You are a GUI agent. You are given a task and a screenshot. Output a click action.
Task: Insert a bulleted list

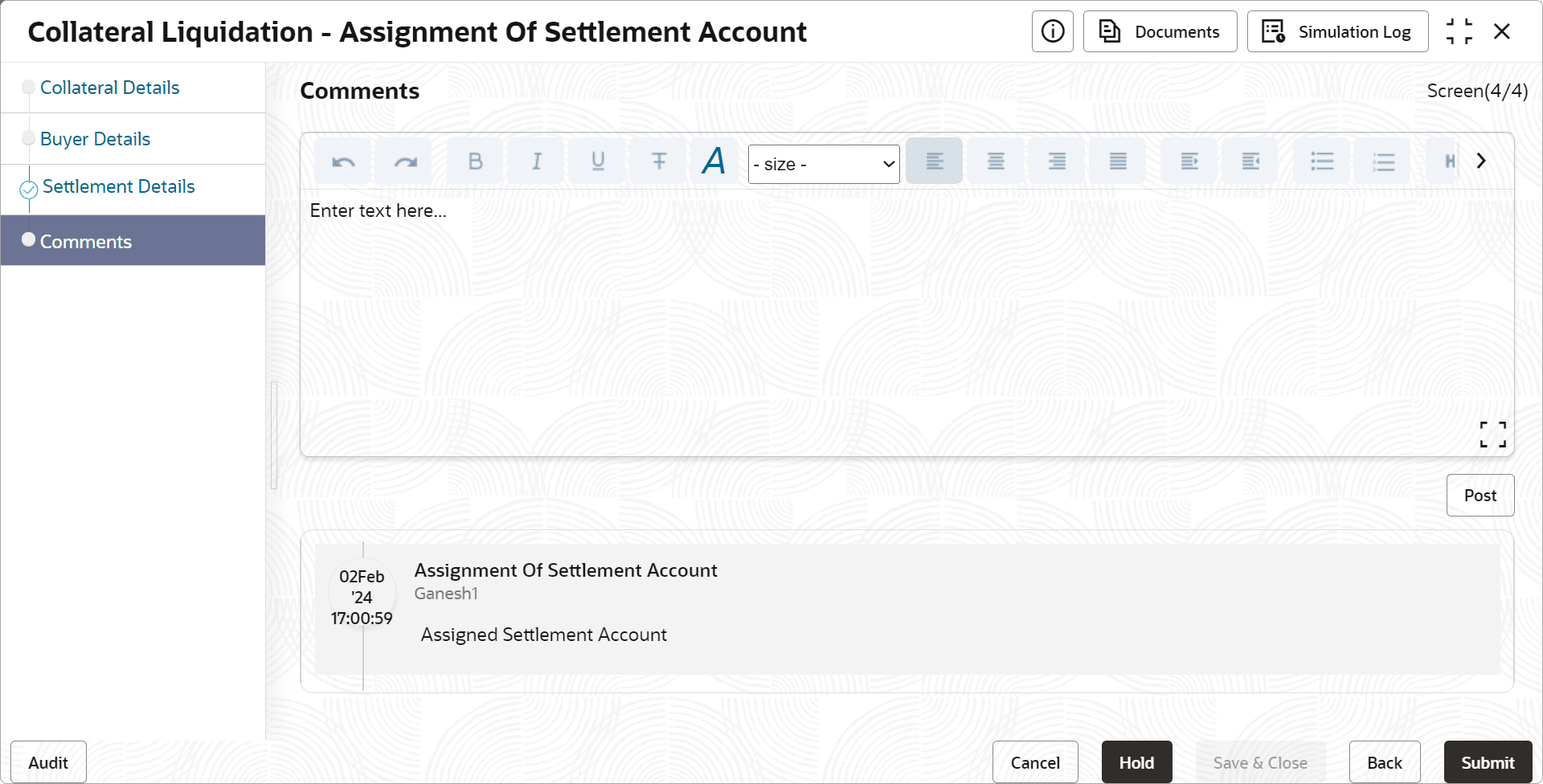click(1322, 161)
